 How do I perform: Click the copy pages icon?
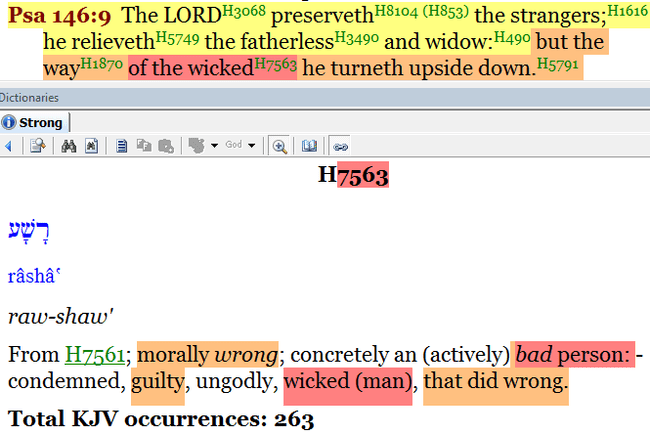coord(143,146)
